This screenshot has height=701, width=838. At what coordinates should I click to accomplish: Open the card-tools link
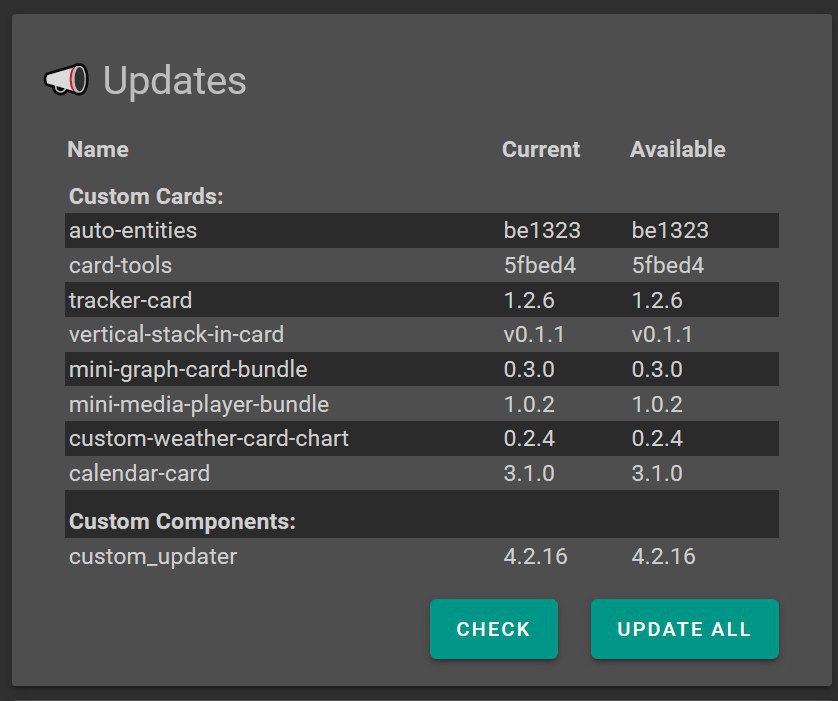pyautogui.click(x=120, y=265)
